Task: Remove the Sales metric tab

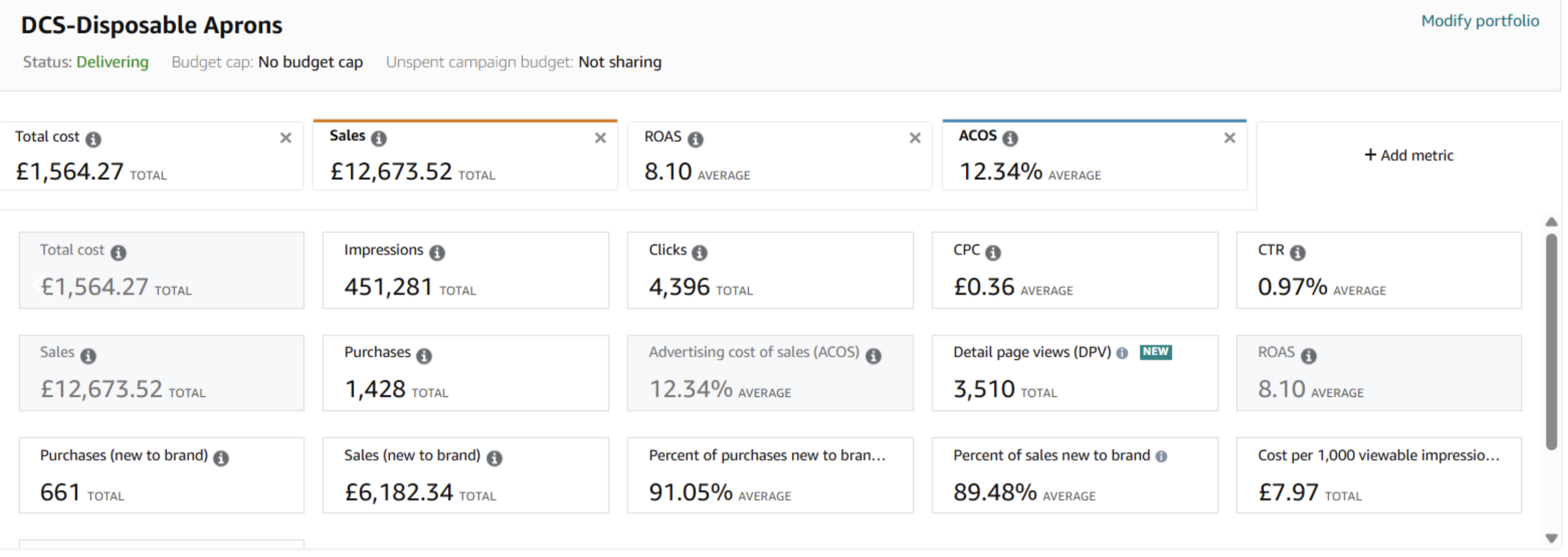Action: point(600,138)
